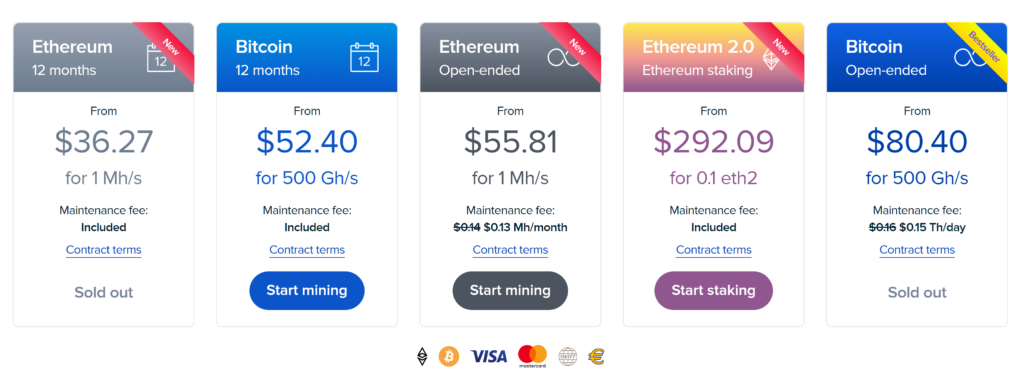Select the orange Bitcoin payment icon
This screenshot has height=380, width=1024.
tap(449, 356)
